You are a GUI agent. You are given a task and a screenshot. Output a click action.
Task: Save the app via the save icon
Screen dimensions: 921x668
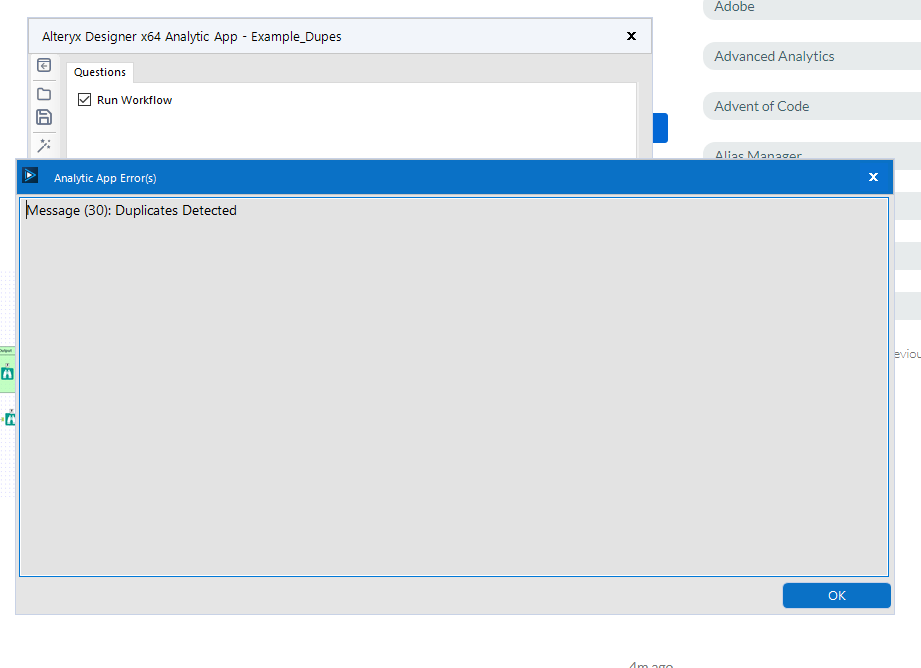coord(44,117)
